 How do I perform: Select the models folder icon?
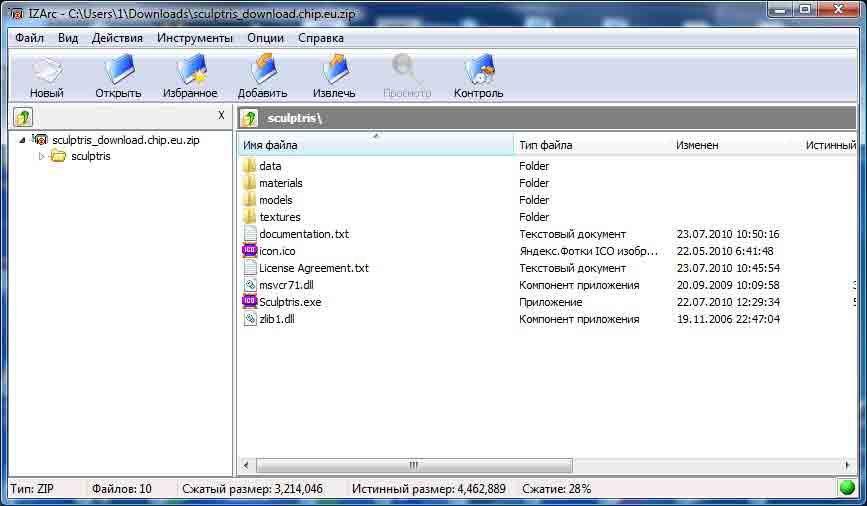click(x=250, y=200)
